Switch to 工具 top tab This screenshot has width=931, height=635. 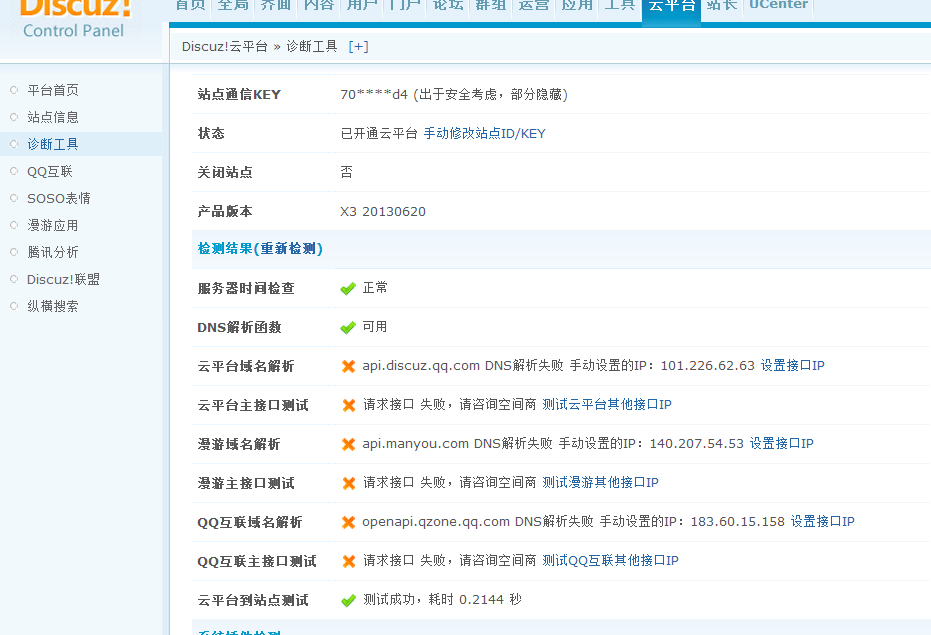[619, 7]
